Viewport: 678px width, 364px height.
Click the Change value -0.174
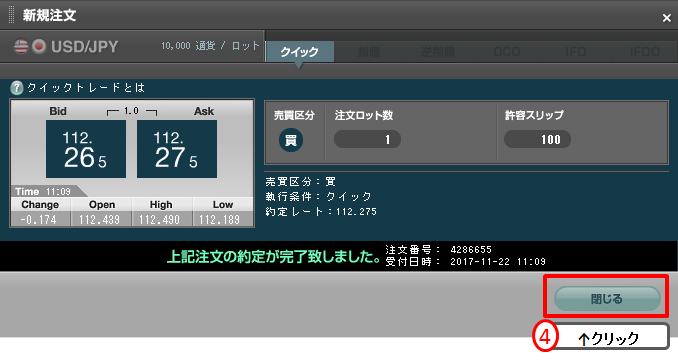click(39, 220)
